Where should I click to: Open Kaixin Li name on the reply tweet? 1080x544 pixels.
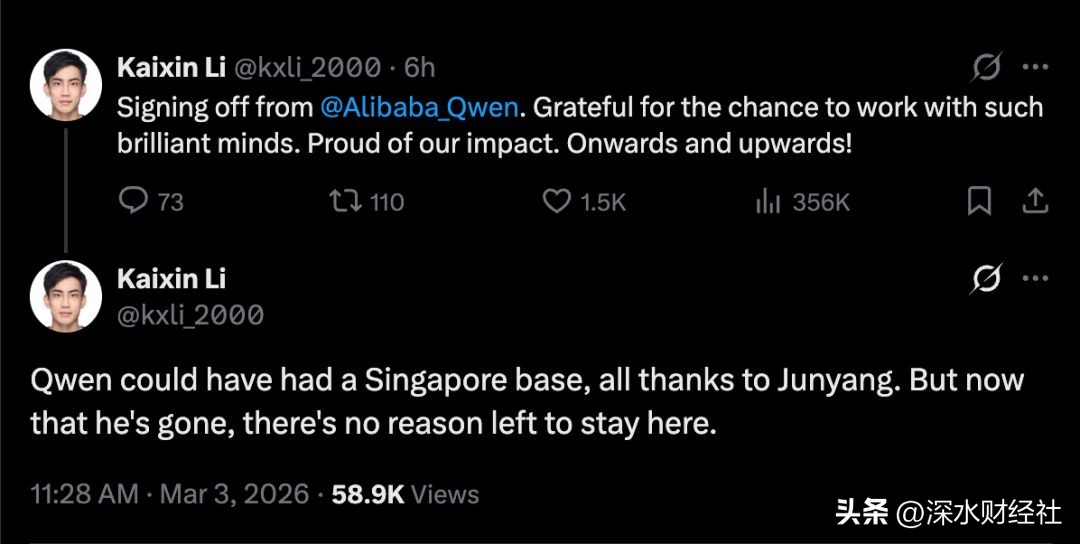pos(171,278)
